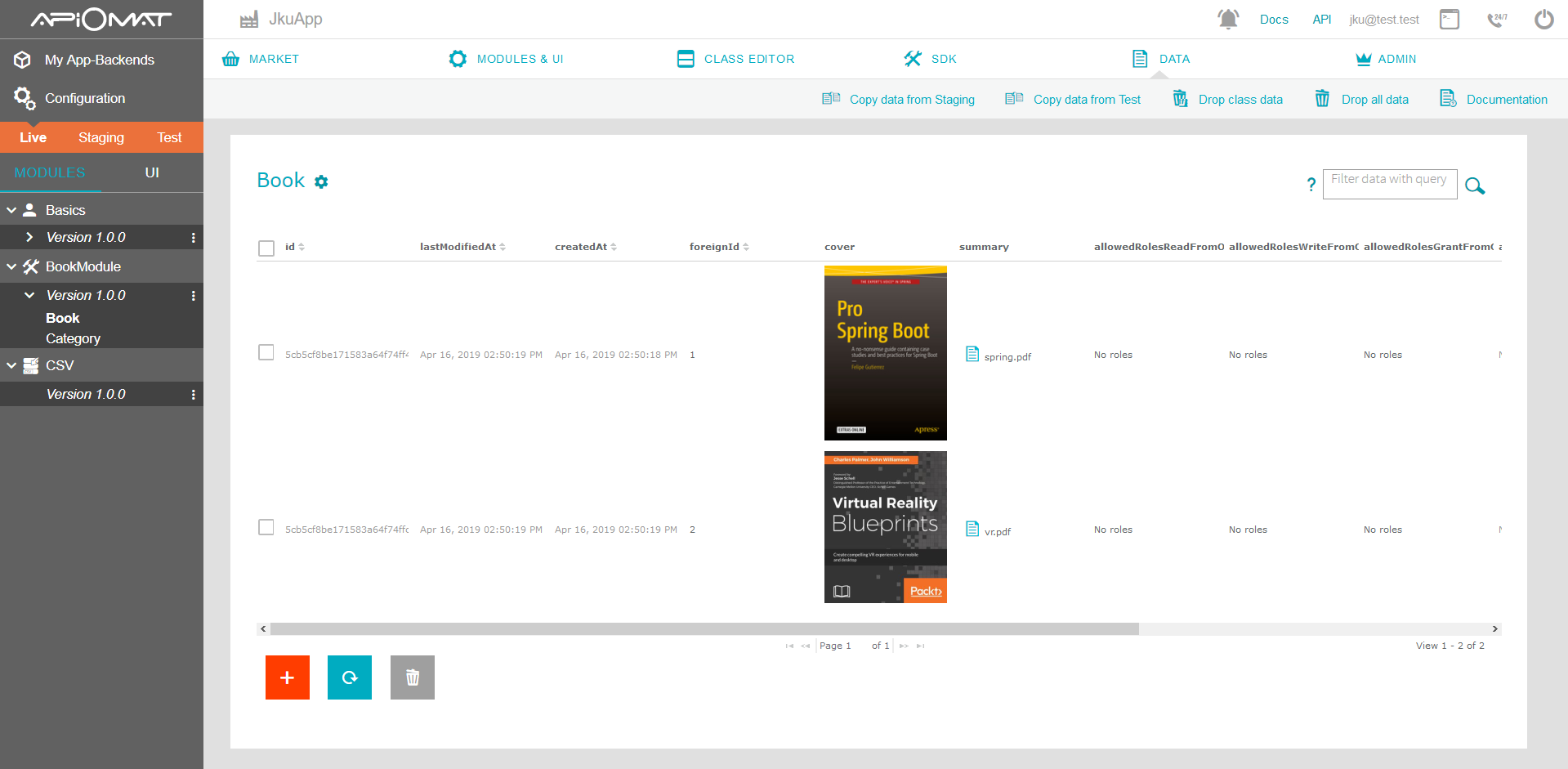Open the notifications bell icon
Viewport: 1568px width, 769px height.
1228,19
